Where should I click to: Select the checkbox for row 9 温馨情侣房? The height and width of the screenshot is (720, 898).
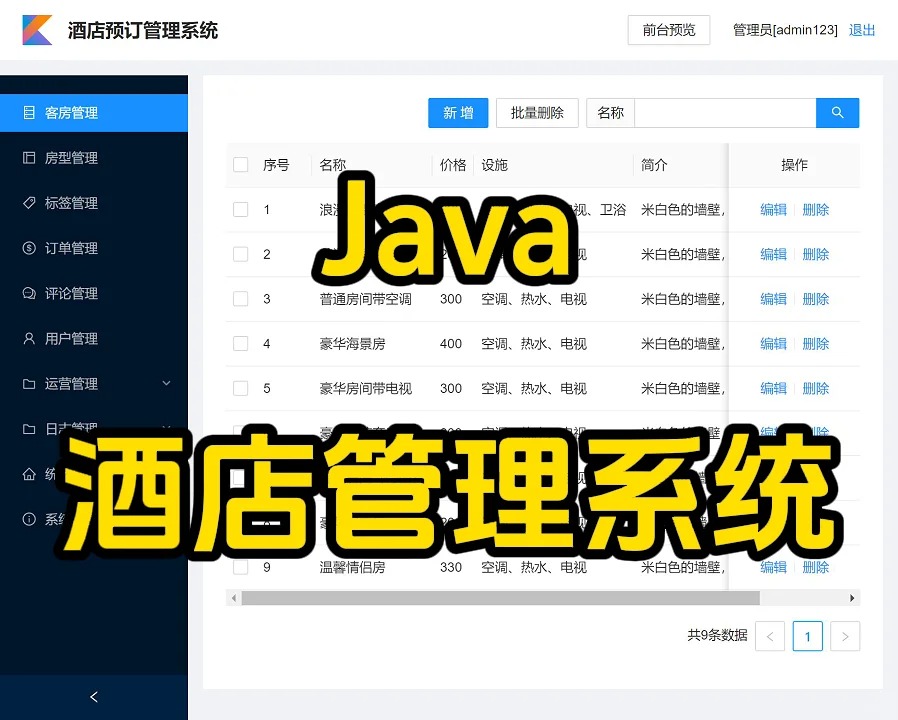pos(240,567)
